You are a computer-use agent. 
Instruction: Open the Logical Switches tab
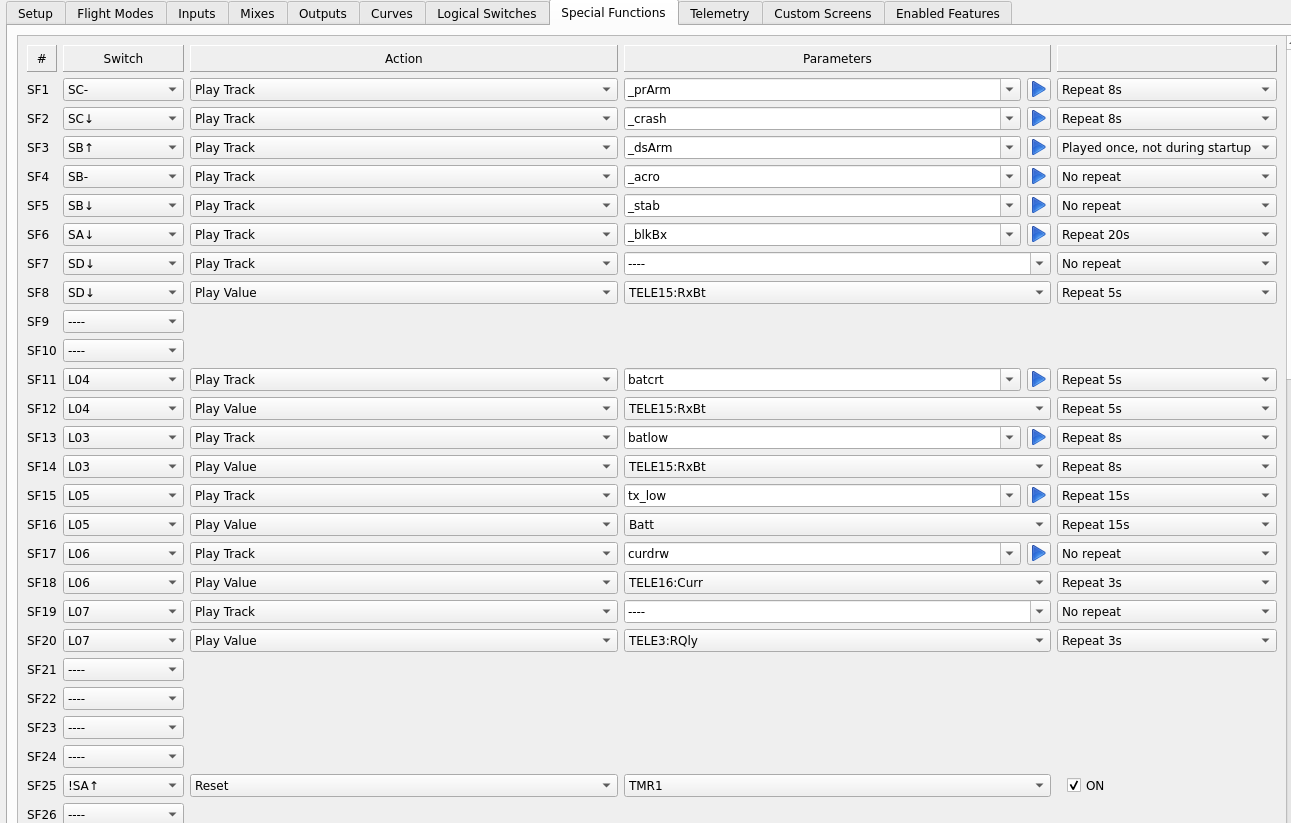click(487, 14)
